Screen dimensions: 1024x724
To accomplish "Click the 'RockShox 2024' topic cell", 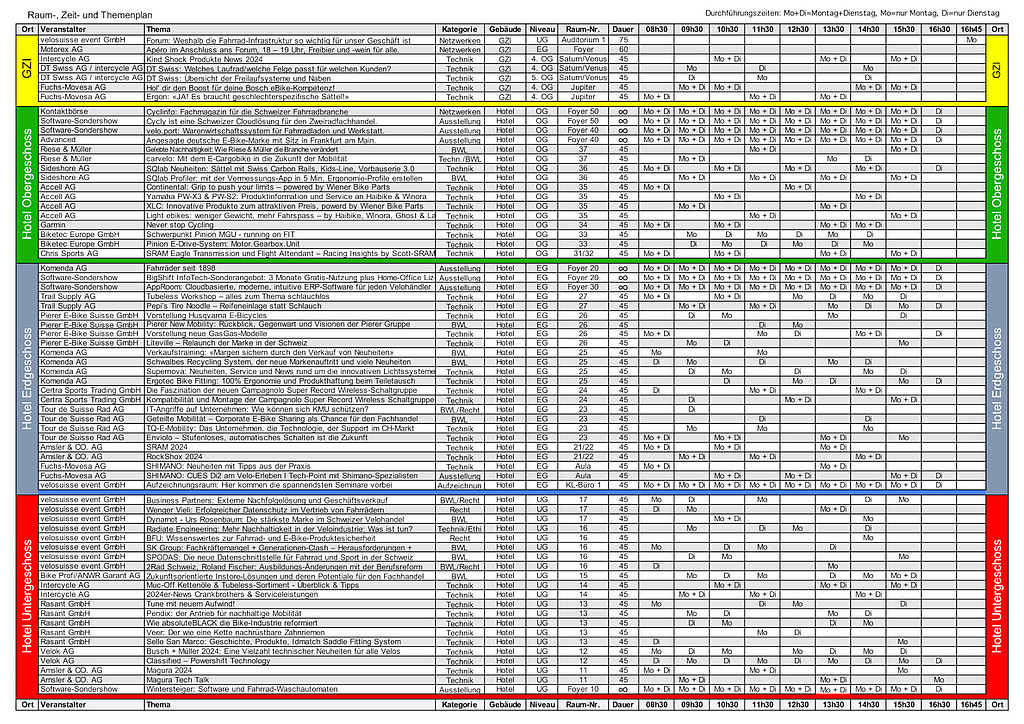I will click(173, 456).
